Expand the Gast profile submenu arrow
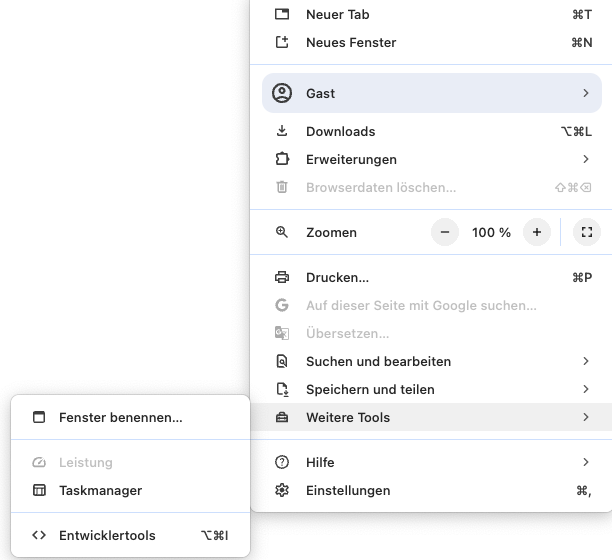This screenshot has height=560, width=612. tap(585, 93)
